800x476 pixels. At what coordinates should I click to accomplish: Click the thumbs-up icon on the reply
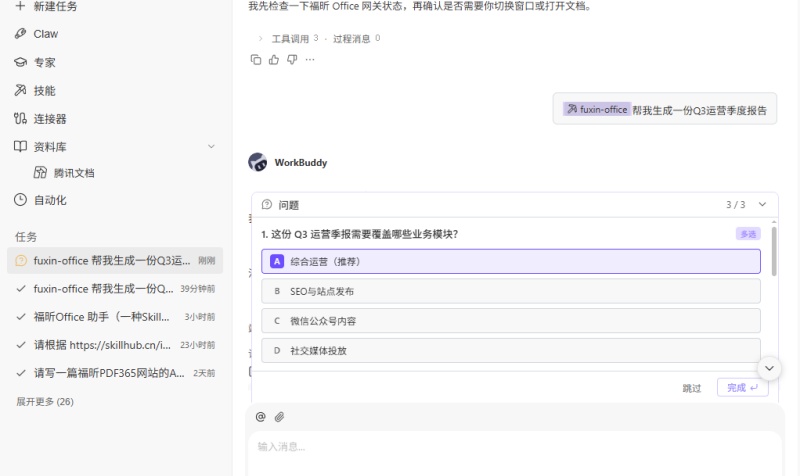coord(274,60)
